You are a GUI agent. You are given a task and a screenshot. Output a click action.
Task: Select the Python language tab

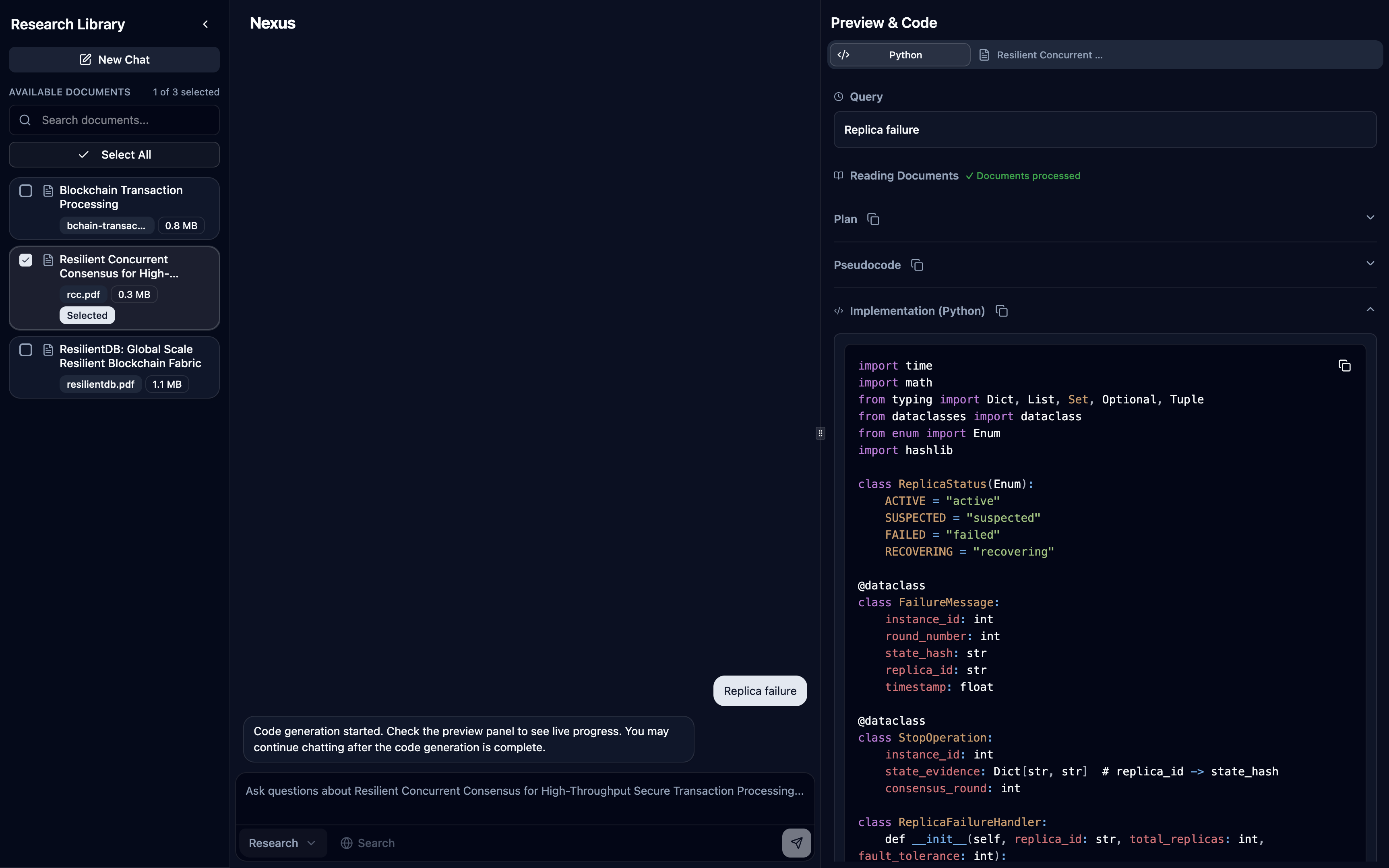[906, 54]
